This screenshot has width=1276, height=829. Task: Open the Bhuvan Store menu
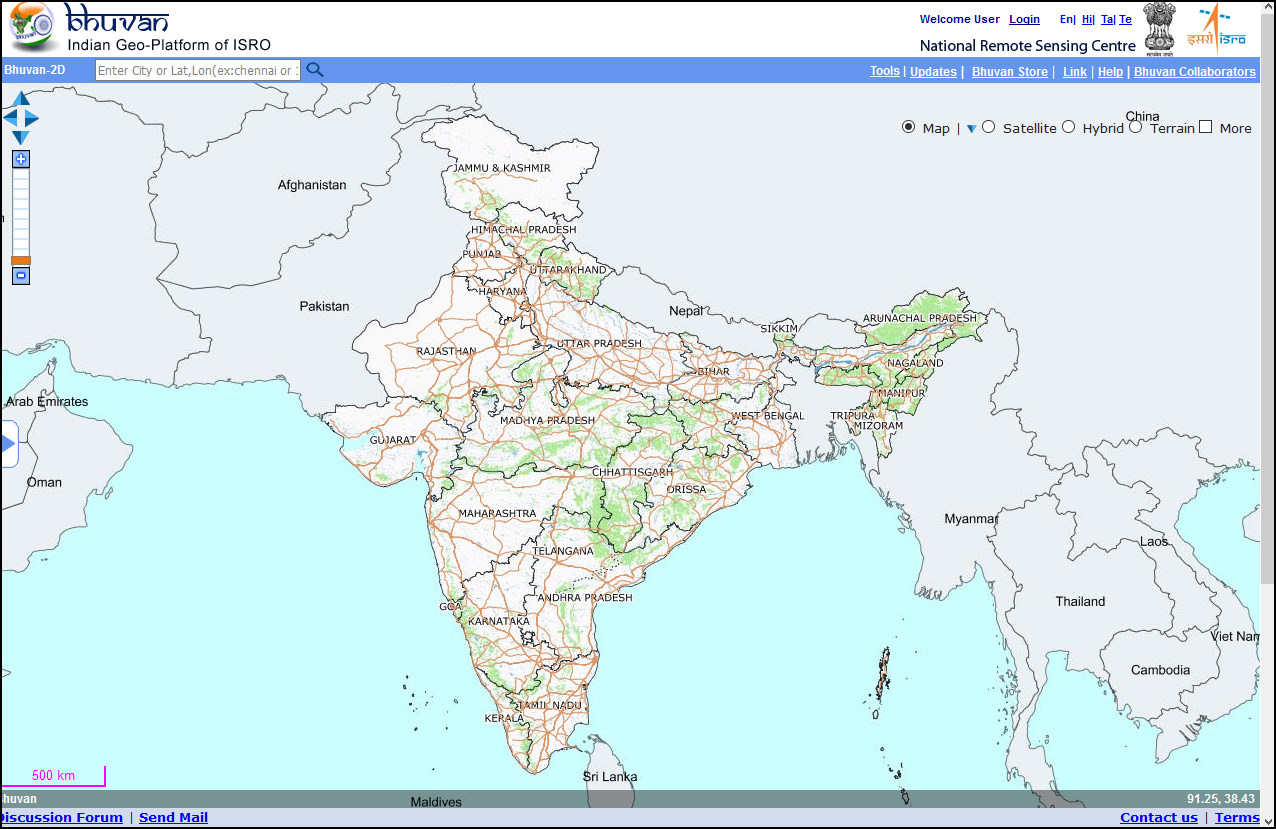(1010, 72)
